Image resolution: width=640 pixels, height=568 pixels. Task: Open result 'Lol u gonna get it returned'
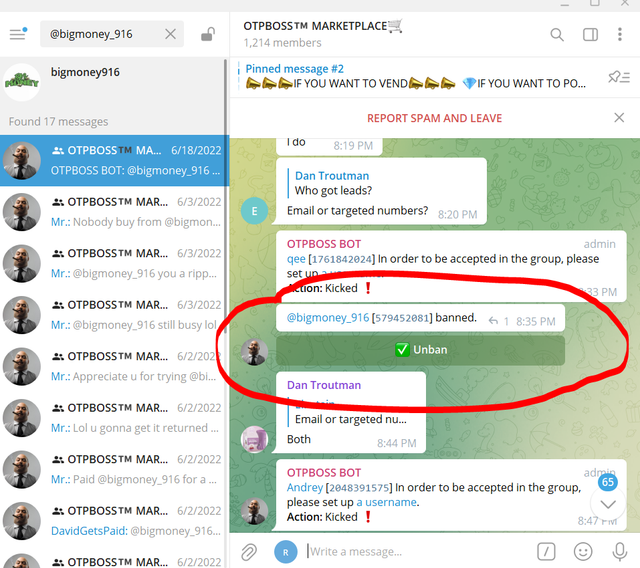(112, 417)
